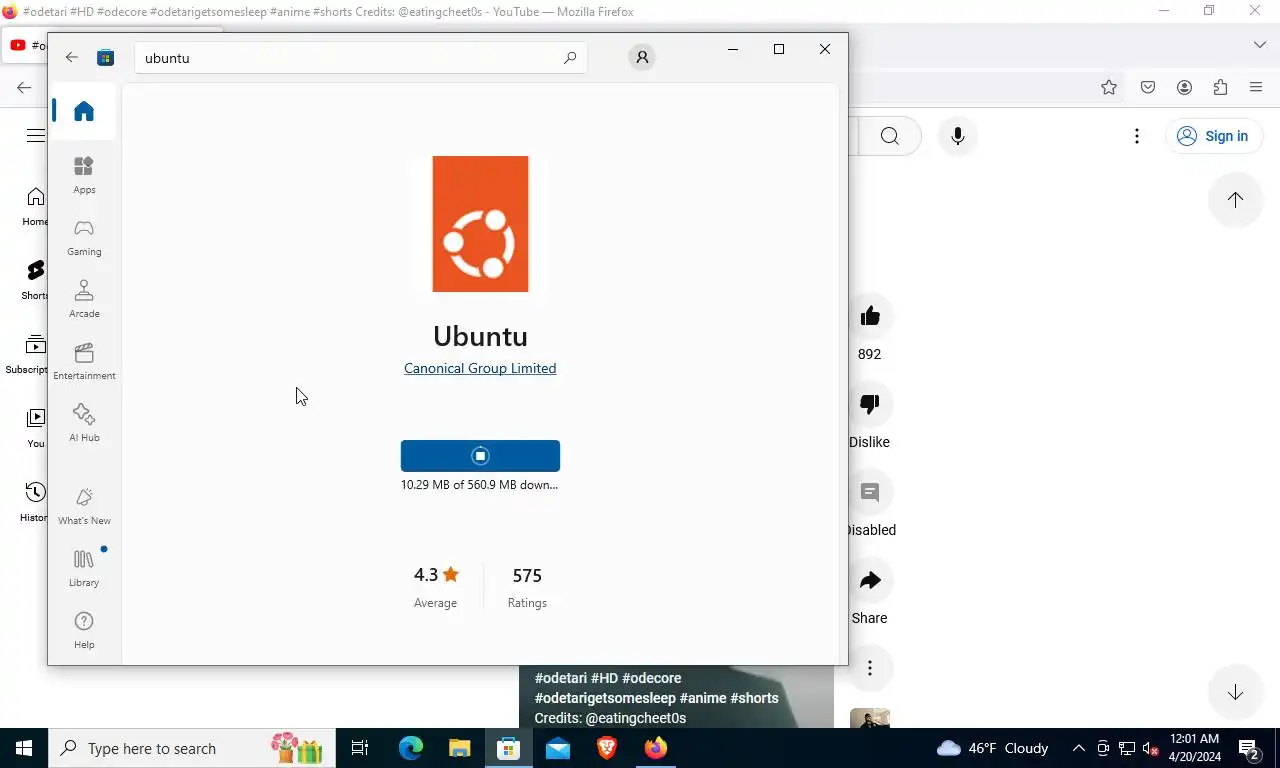
Task: Open the Firefox application hamburger menu
Action: pyautogui.click(x=1256, y=88)
